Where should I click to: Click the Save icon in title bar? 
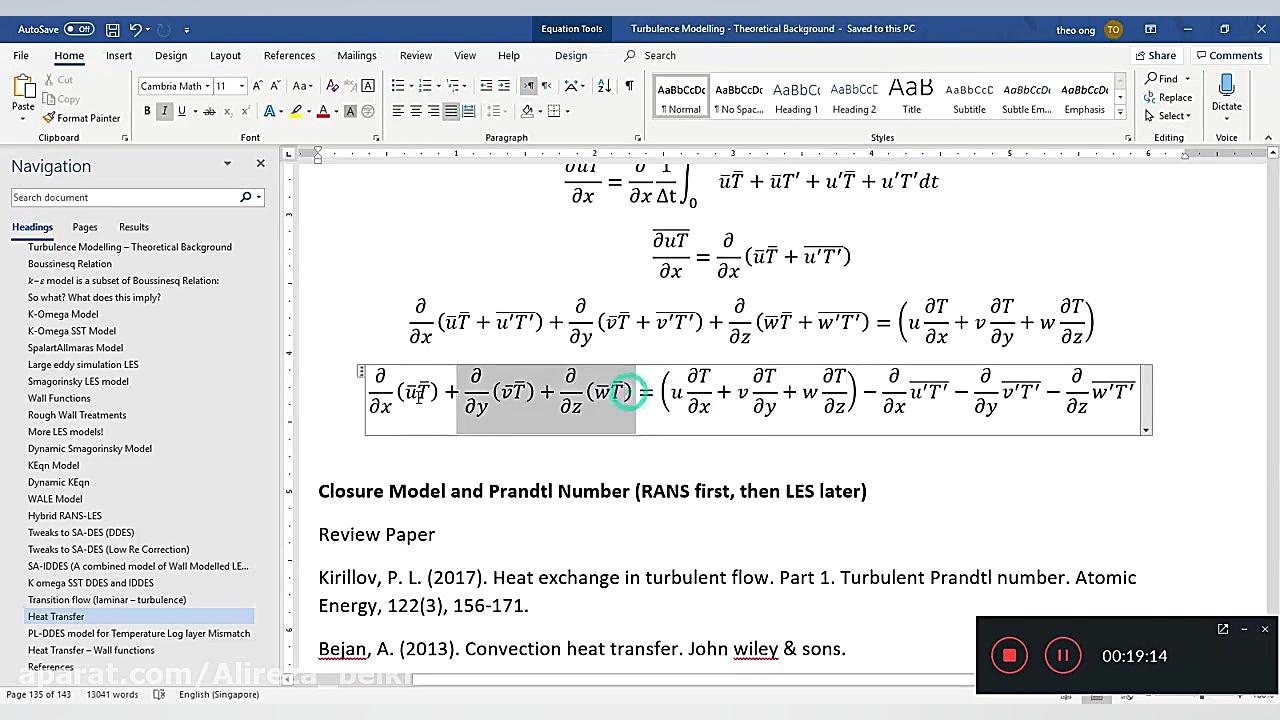point(113,30)
